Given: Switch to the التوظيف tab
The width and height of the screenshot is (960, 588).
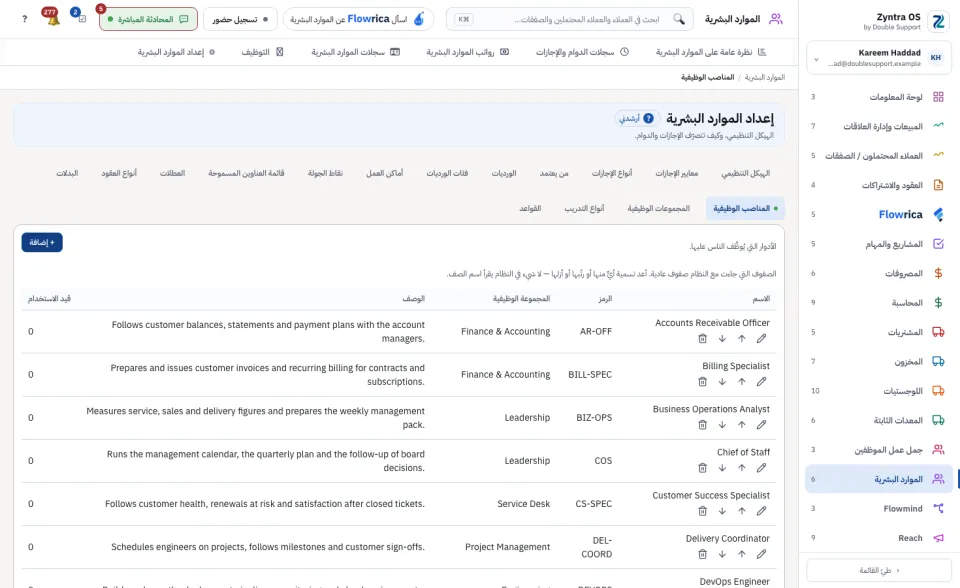Looking at the screenshot, I should pyautogui.click(x=262, y=52).
